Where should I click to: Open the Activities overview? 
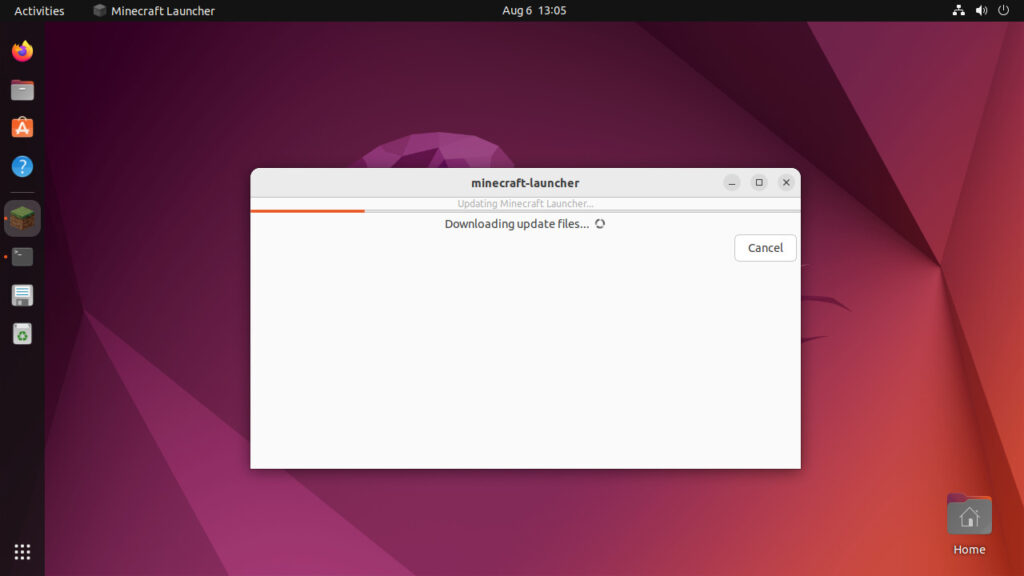(39, 11)
